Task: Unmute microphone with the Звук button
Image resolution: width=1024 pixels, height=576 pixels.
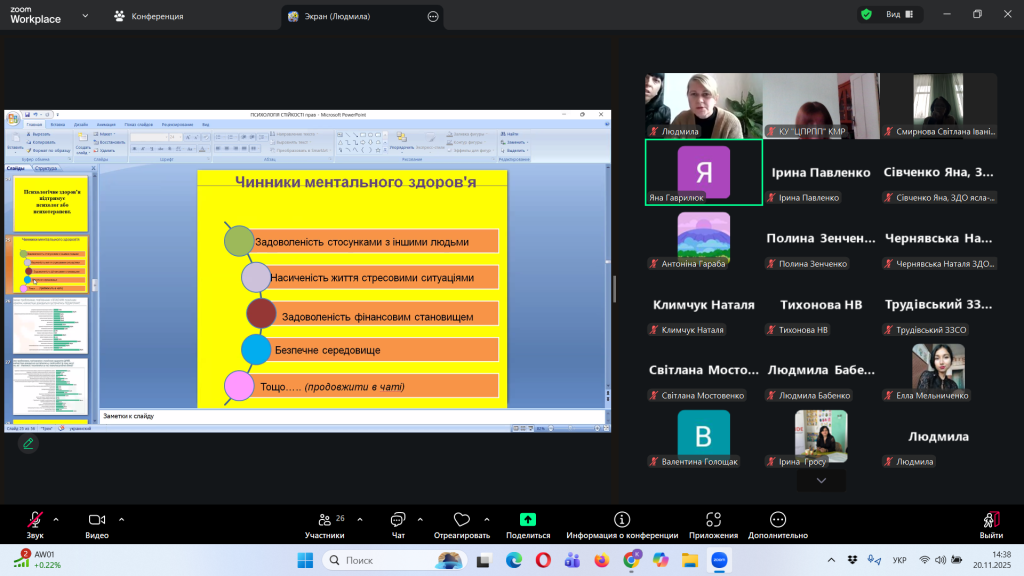Action: click(35, 520)
